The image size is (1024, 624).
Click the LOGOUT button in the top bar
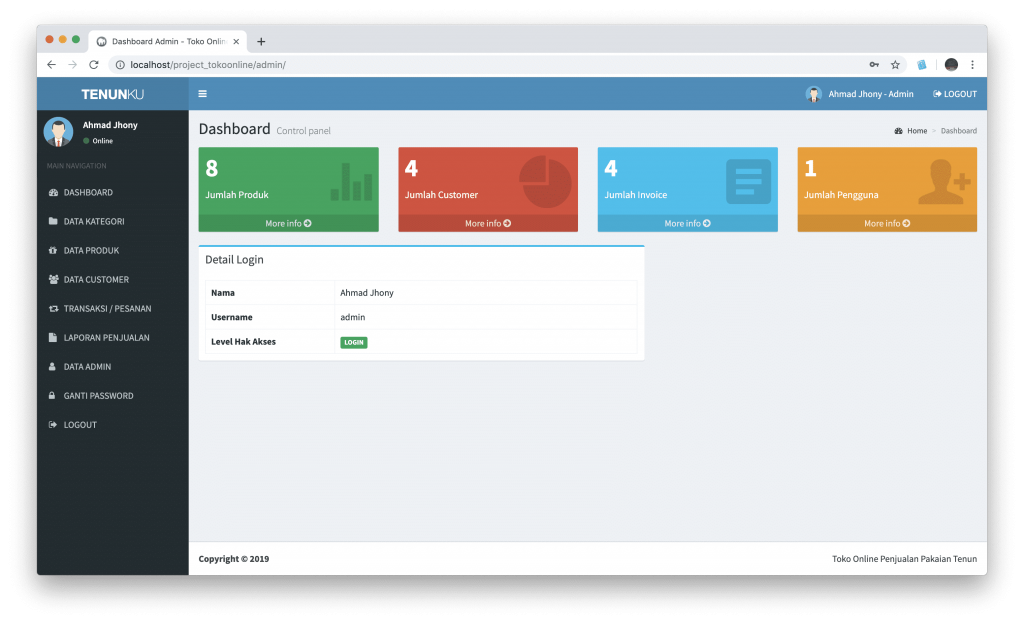pos(953,93)
